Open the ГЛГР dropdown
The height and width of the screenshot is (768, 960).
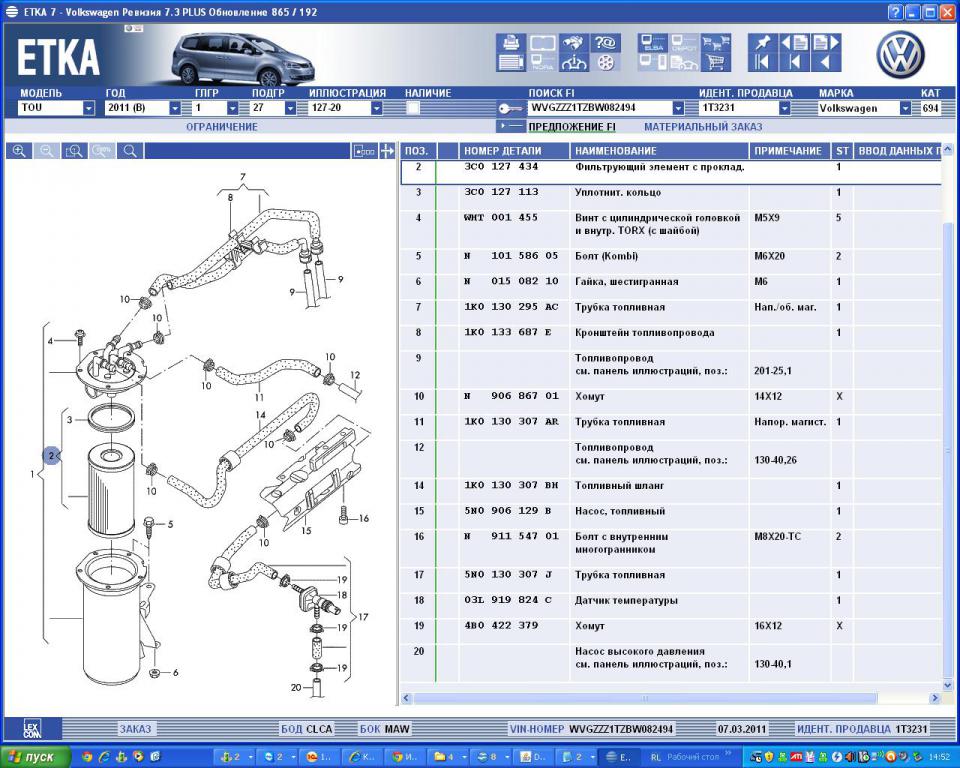[x=233, y=108]
